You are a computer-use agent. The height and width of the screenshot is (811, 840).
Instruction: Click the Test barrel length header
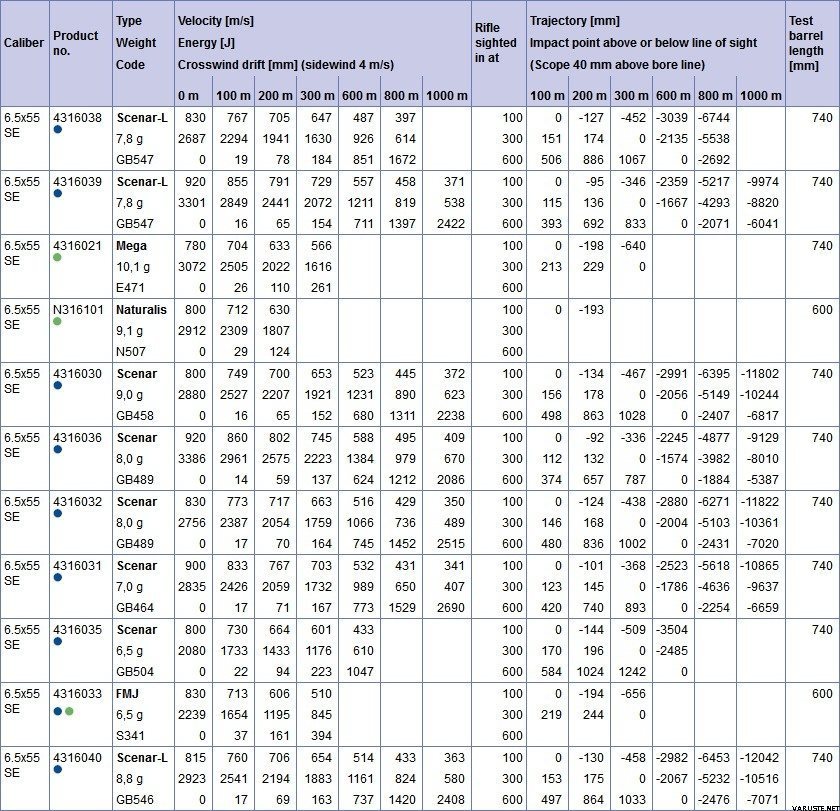(806, 43)
